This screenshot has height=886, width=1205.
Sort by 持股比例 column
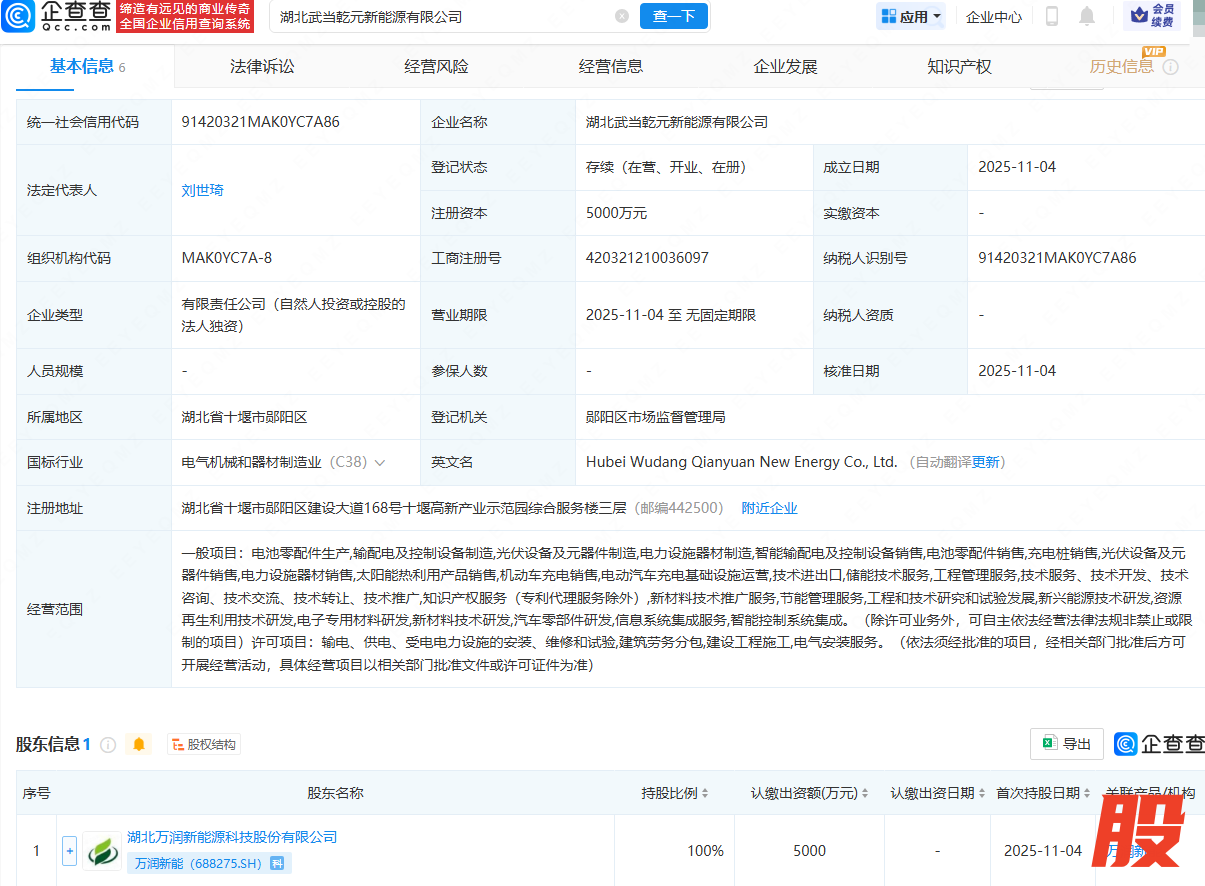pos(704,793)
